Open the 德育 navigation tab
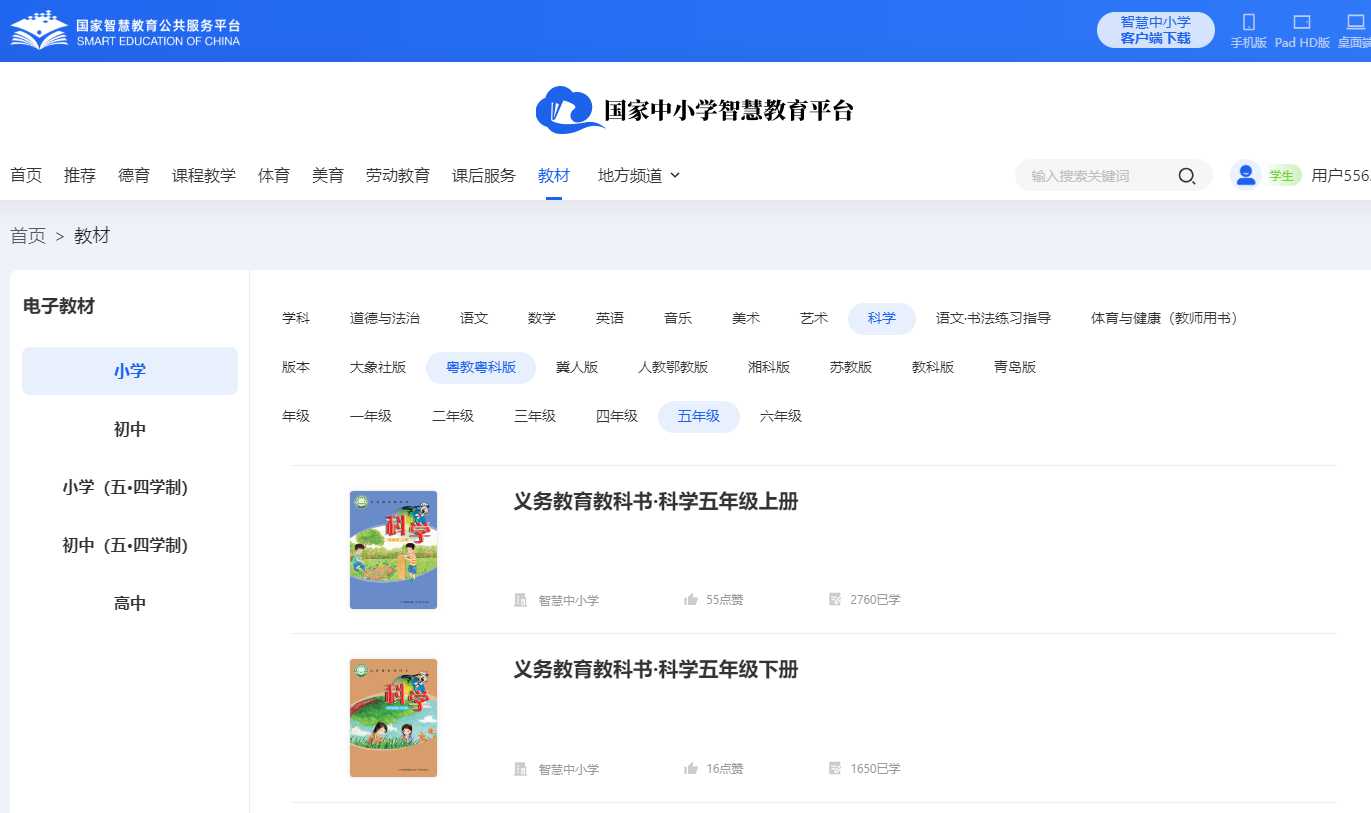Viewport: 1371px width, 813px height. [x=134, y=175]
